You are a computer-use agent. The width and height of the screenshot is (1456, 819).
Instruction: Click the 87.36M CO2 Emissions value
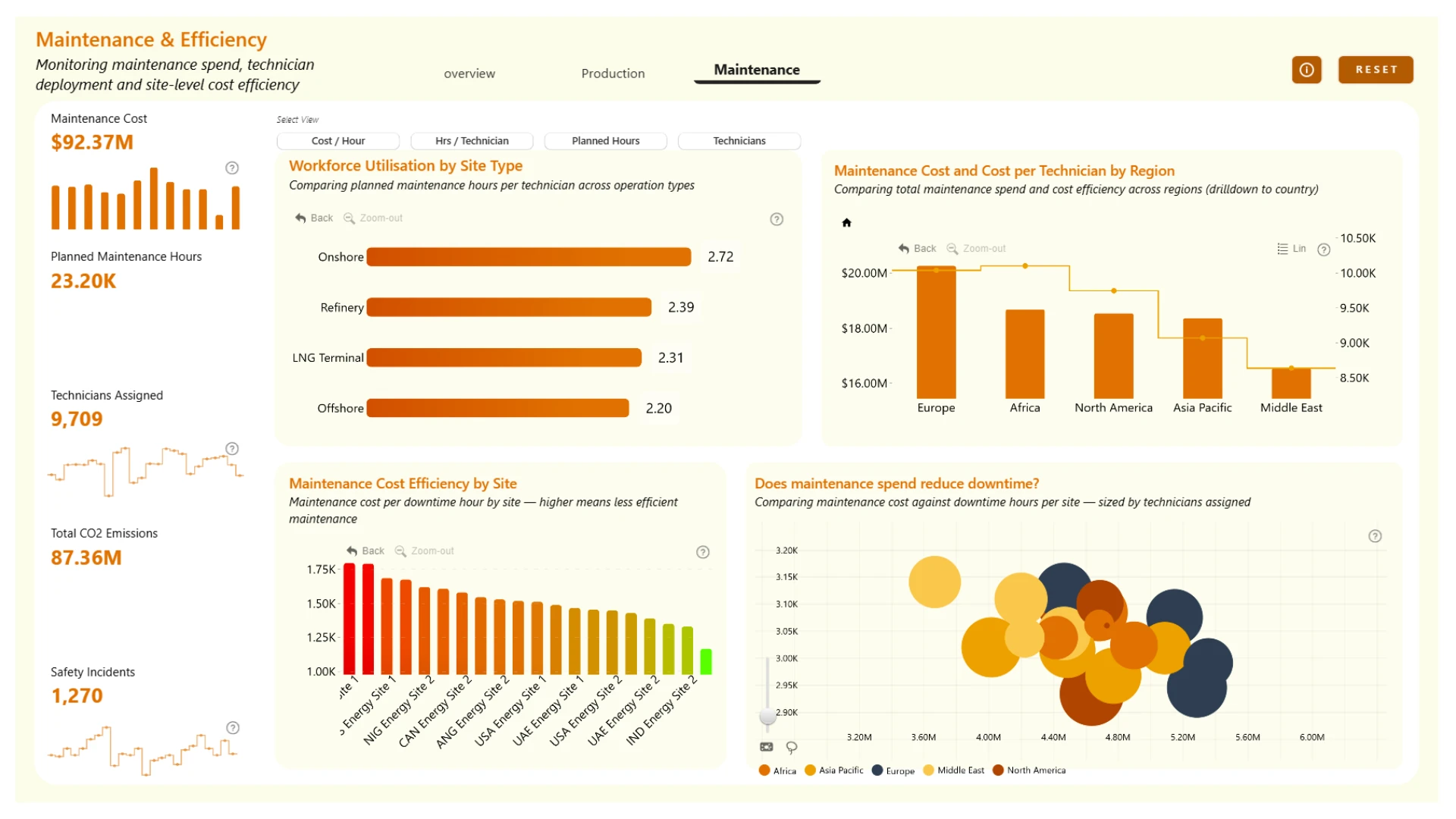tap(86, 558)
